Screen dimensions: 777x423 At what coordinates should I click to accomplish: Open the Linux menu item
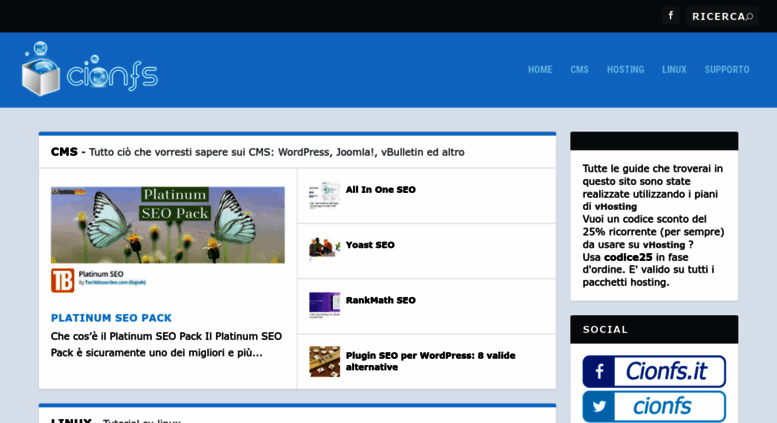[674, 69]
